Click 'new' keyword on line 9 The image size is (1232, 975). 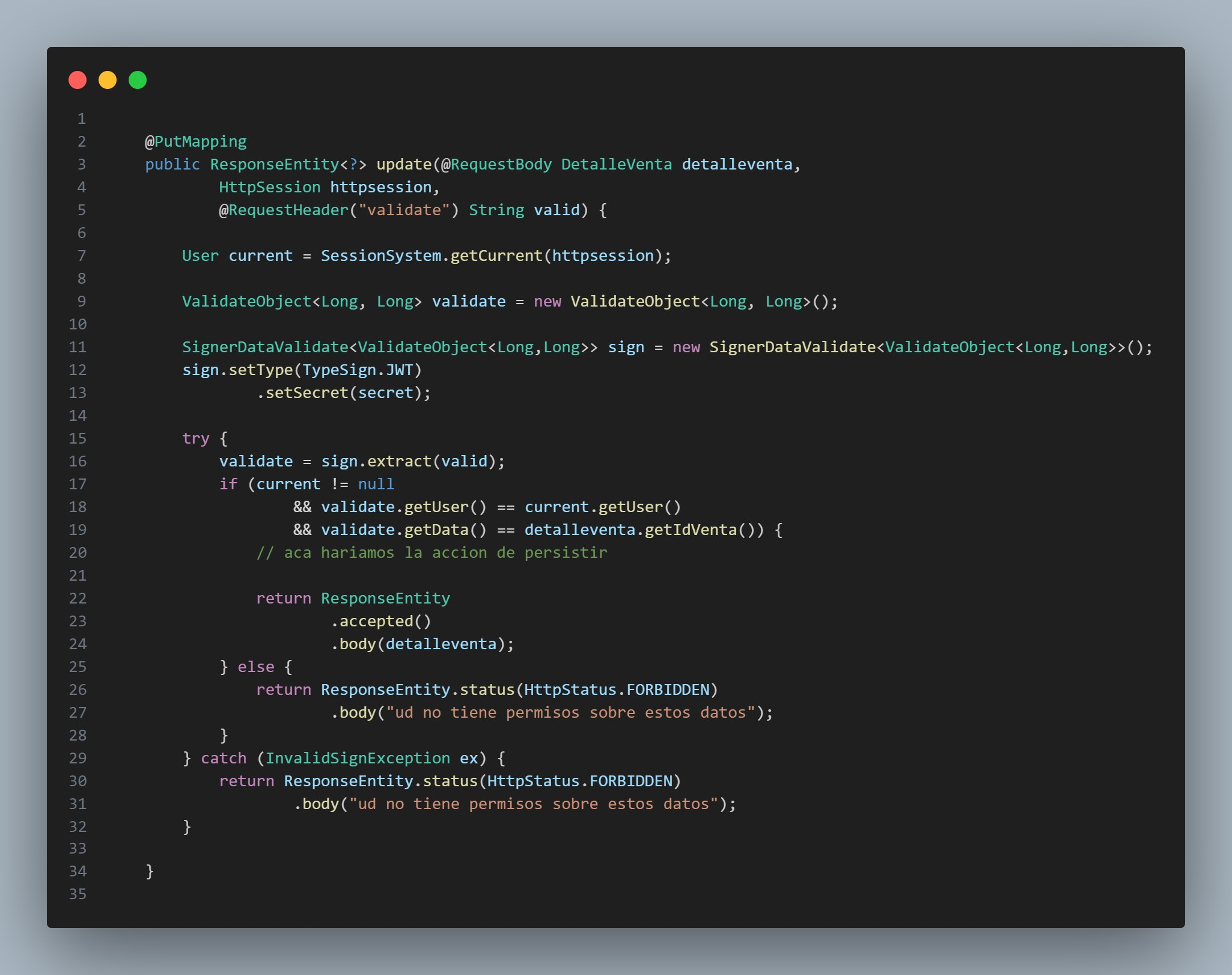click(547, 302)
